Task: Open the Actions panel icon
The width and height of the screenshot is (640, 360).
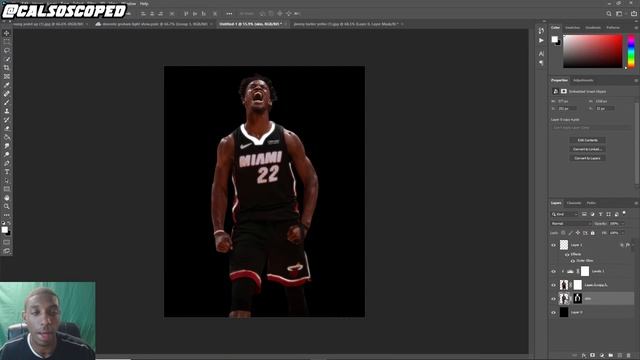Action: click(541, 40)
